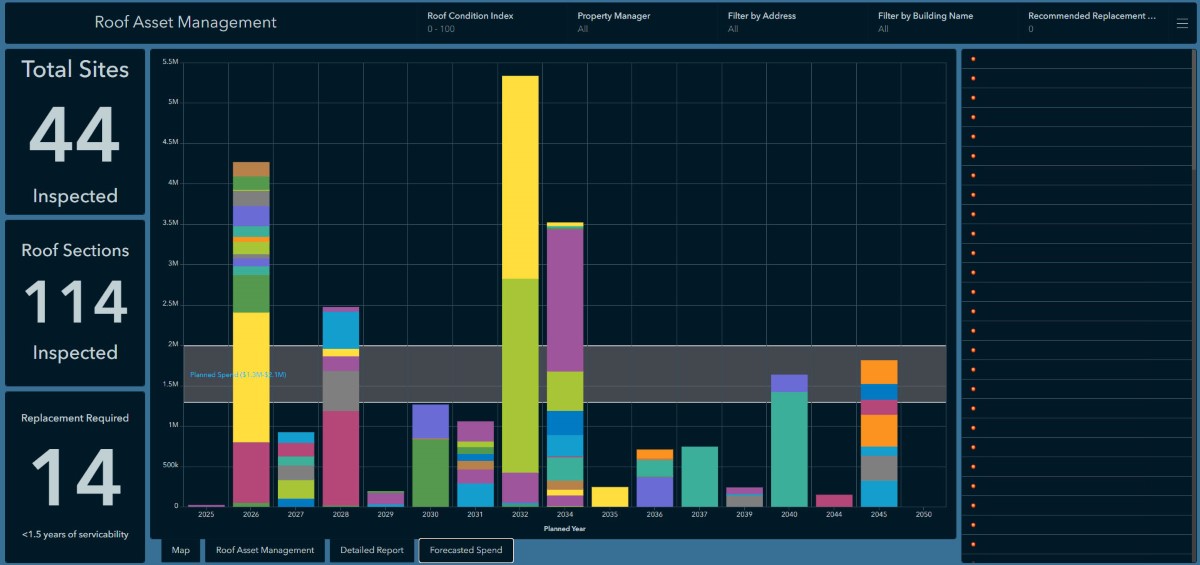Image resolution: width=1200 pixels, height=565 pixels.
Task: Open the Roof Asset Management tab
Action: pyautogui.click(x=265, y=550)
